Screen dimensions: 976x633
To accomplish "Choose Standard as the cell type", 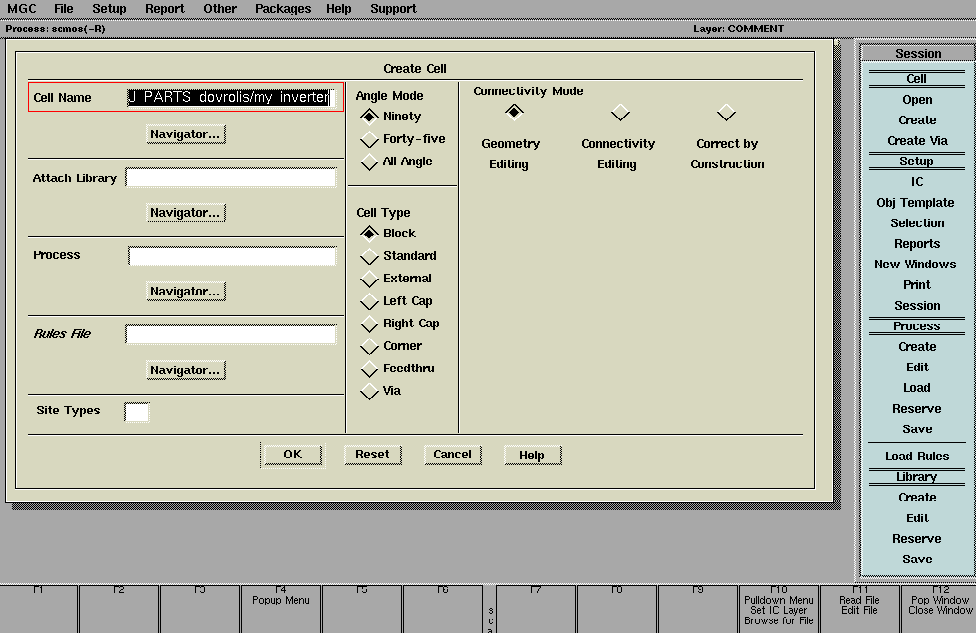I will coord(370,256).
